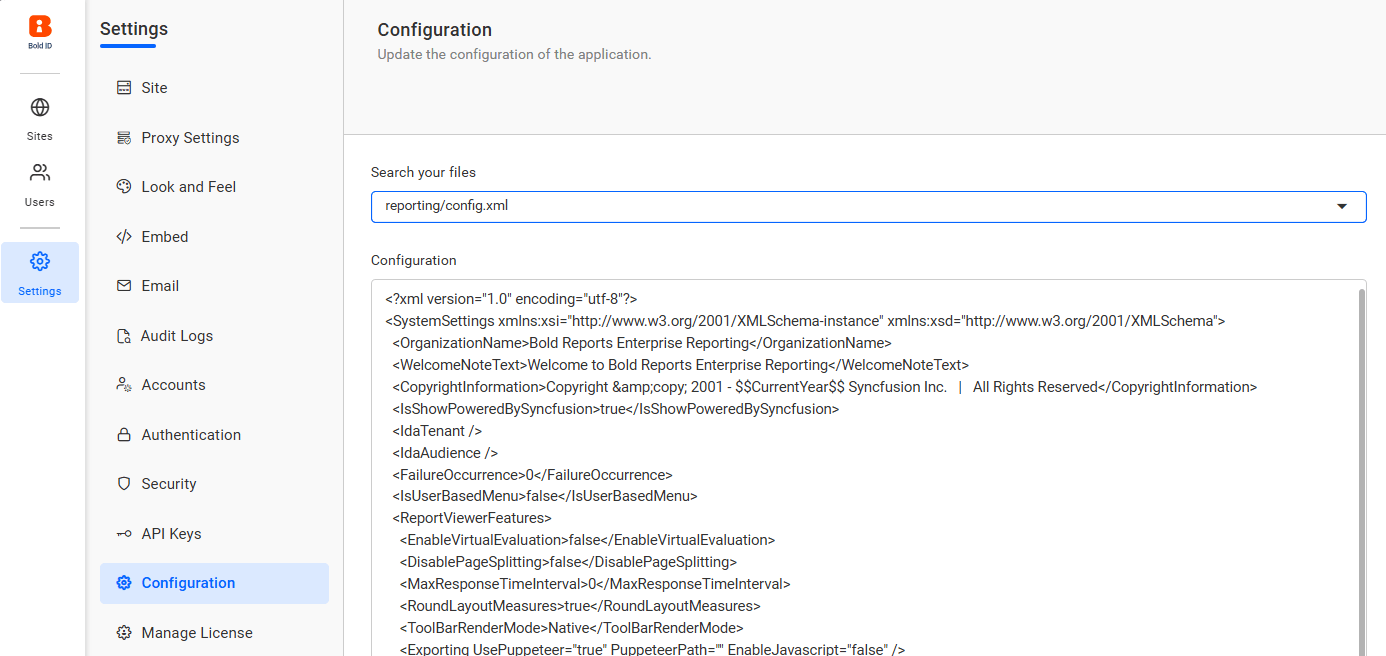Click the IdaTenant line in editor

(x=438, y=431)
